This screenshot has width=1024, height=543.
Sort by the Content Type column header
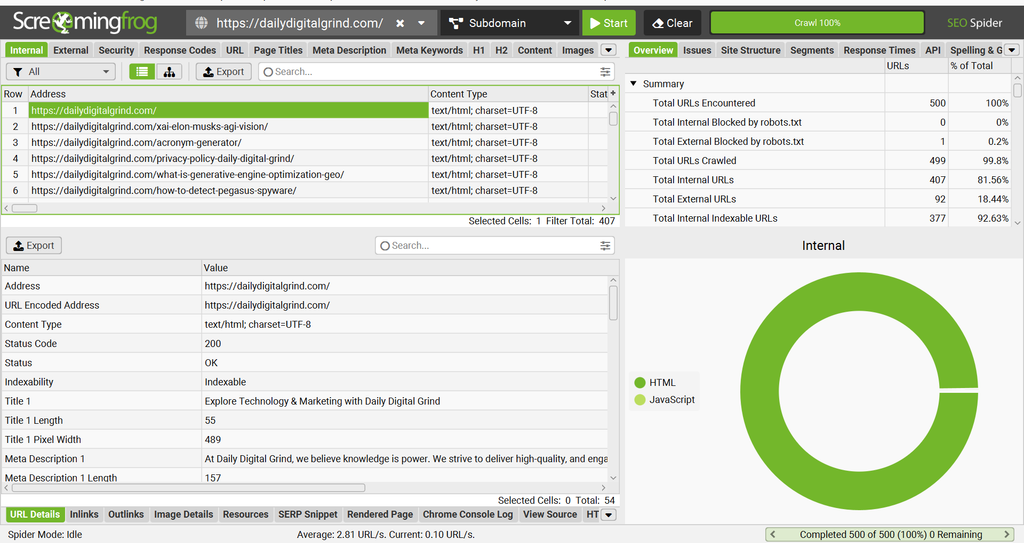click(x=508, y=94)
